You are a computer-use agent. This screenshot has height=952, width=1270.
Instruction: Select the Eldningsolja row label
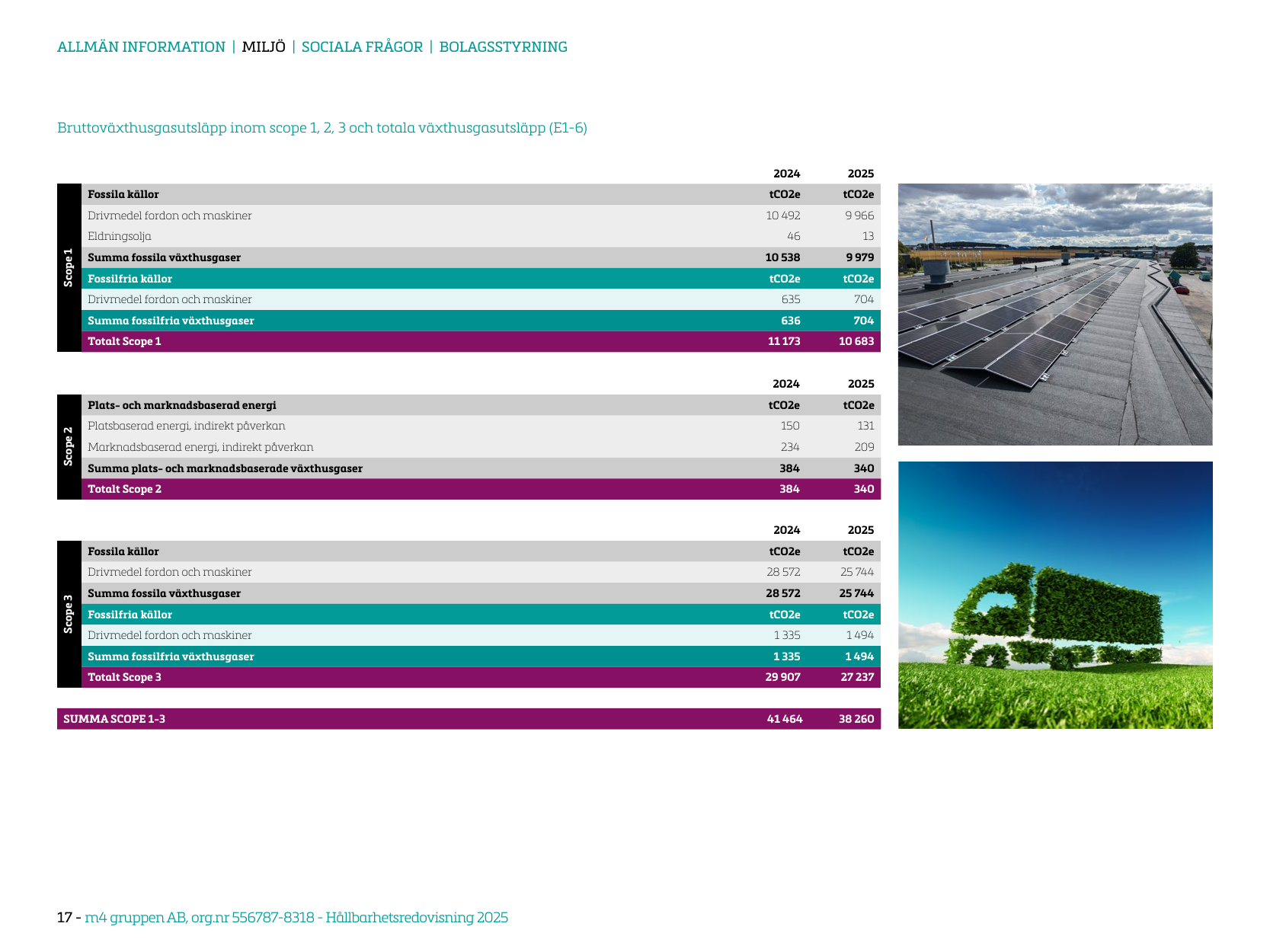120,236
